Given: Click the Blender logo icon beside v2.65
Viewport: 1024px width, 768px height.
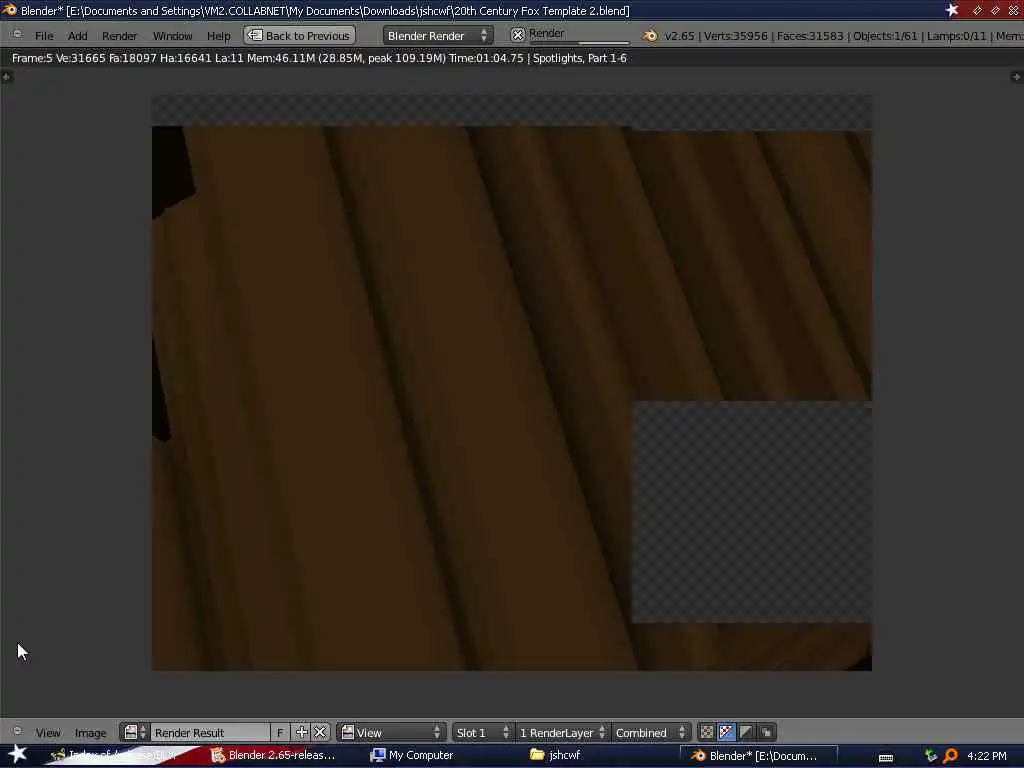Looking at the screenshot, I should [x=650, y=36].
